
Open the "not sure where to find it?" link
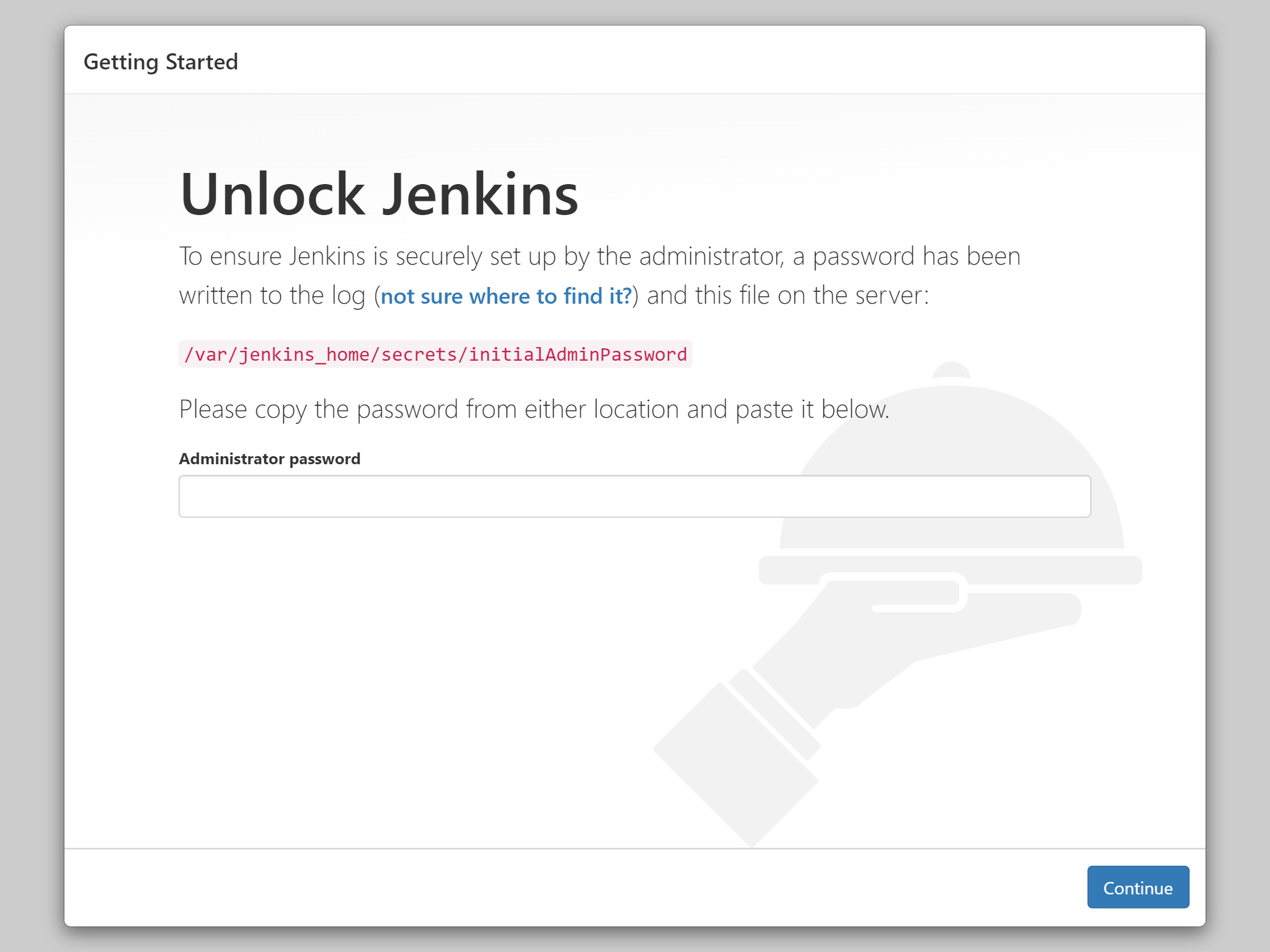coord(506,296)
